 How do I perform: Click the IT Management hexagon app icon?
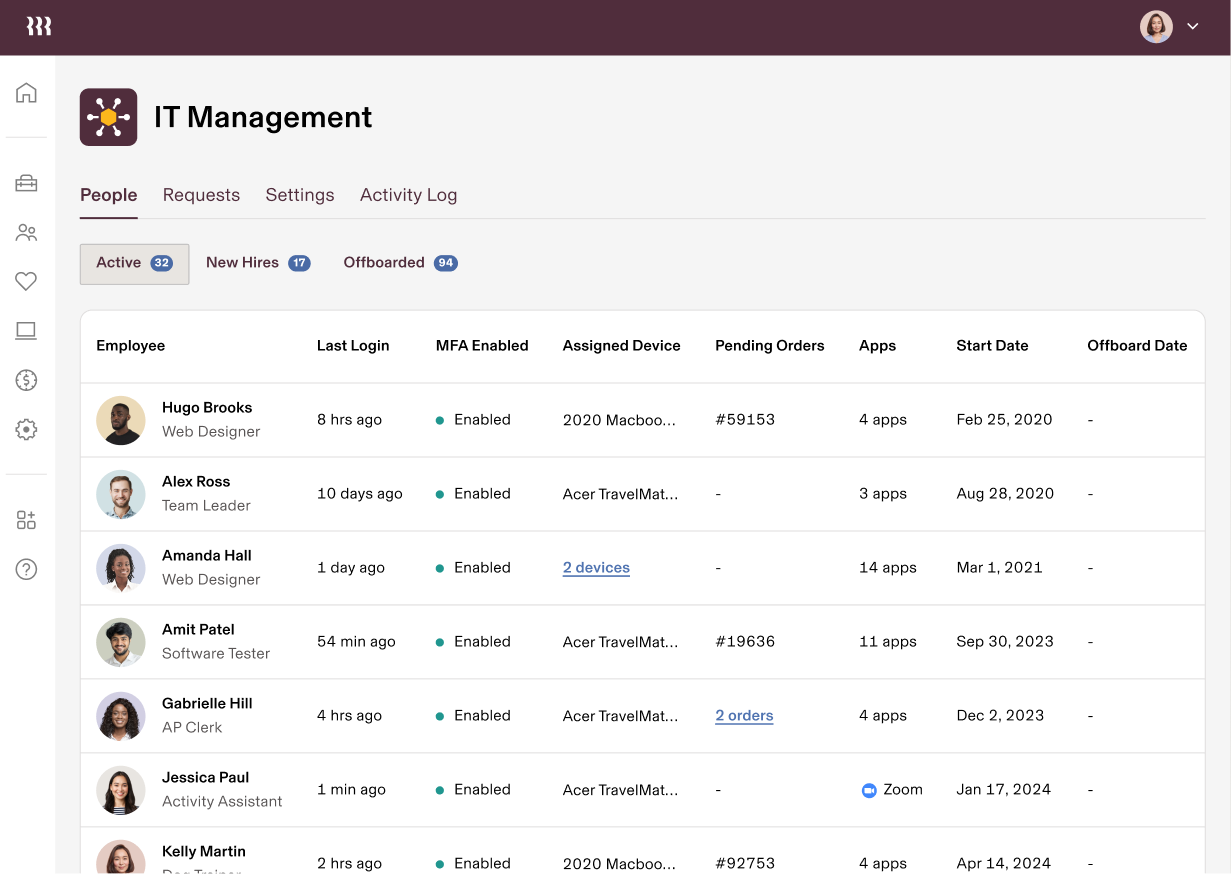coord(108,116)
